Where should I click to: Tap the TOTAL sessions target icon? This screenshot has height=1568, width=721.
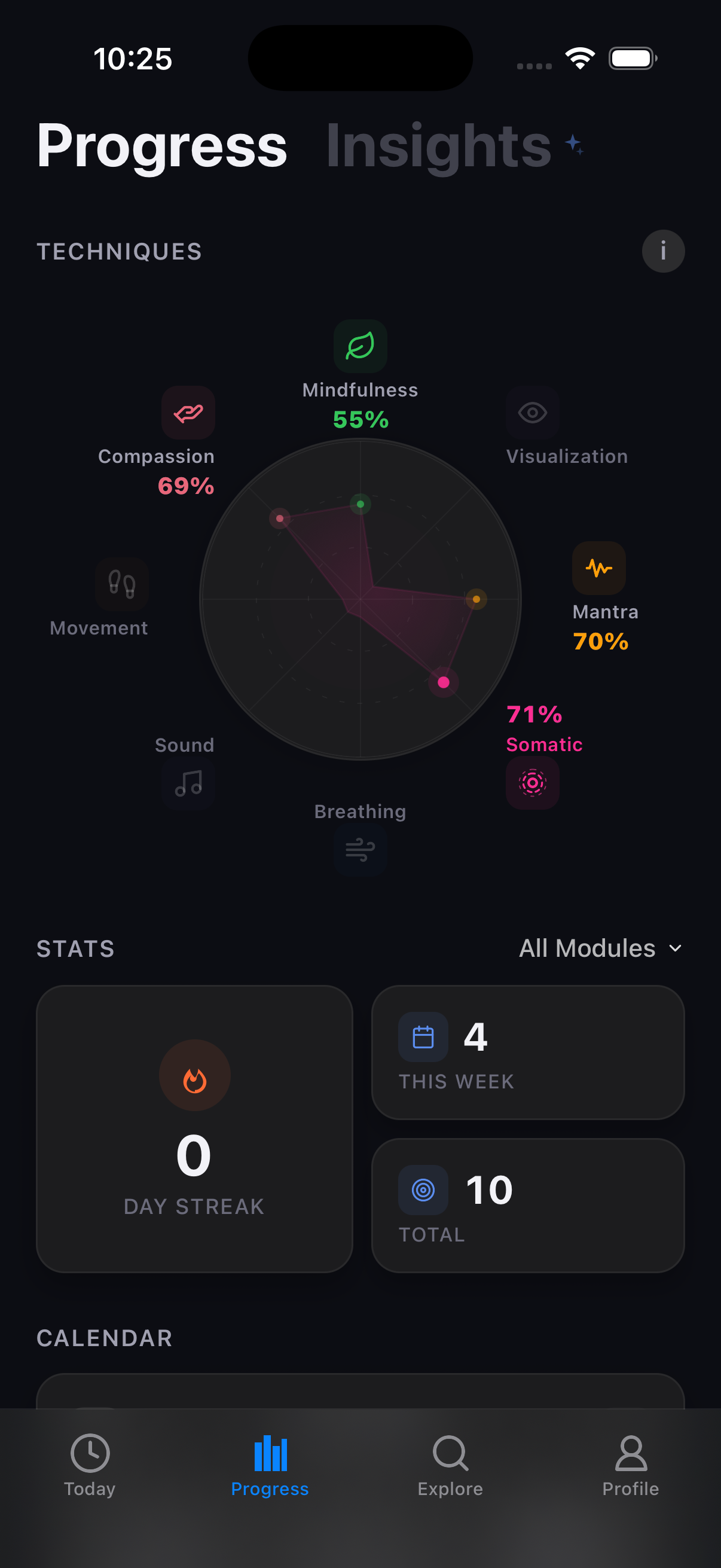click(423, 1189)
